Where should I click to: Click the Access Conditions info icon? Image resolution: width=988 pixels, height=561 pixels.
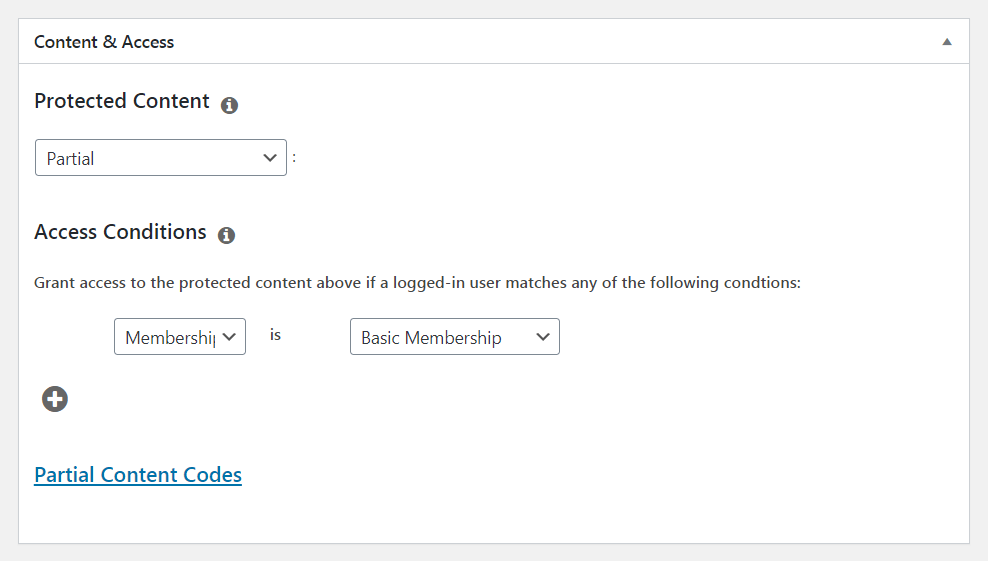click(226, 236)
